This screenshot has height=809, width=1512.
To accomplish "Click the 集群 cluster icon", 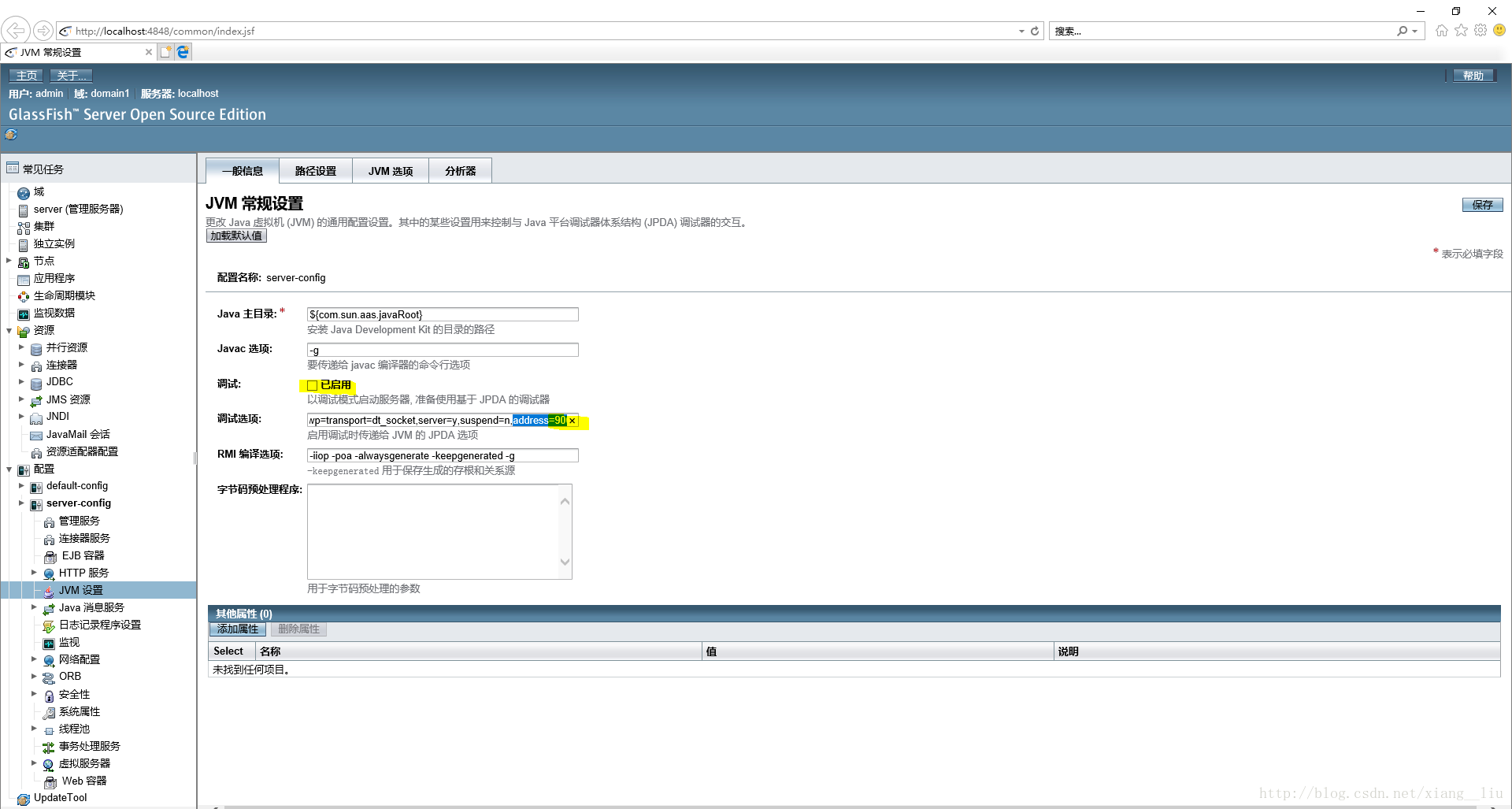I will point(24,228).
